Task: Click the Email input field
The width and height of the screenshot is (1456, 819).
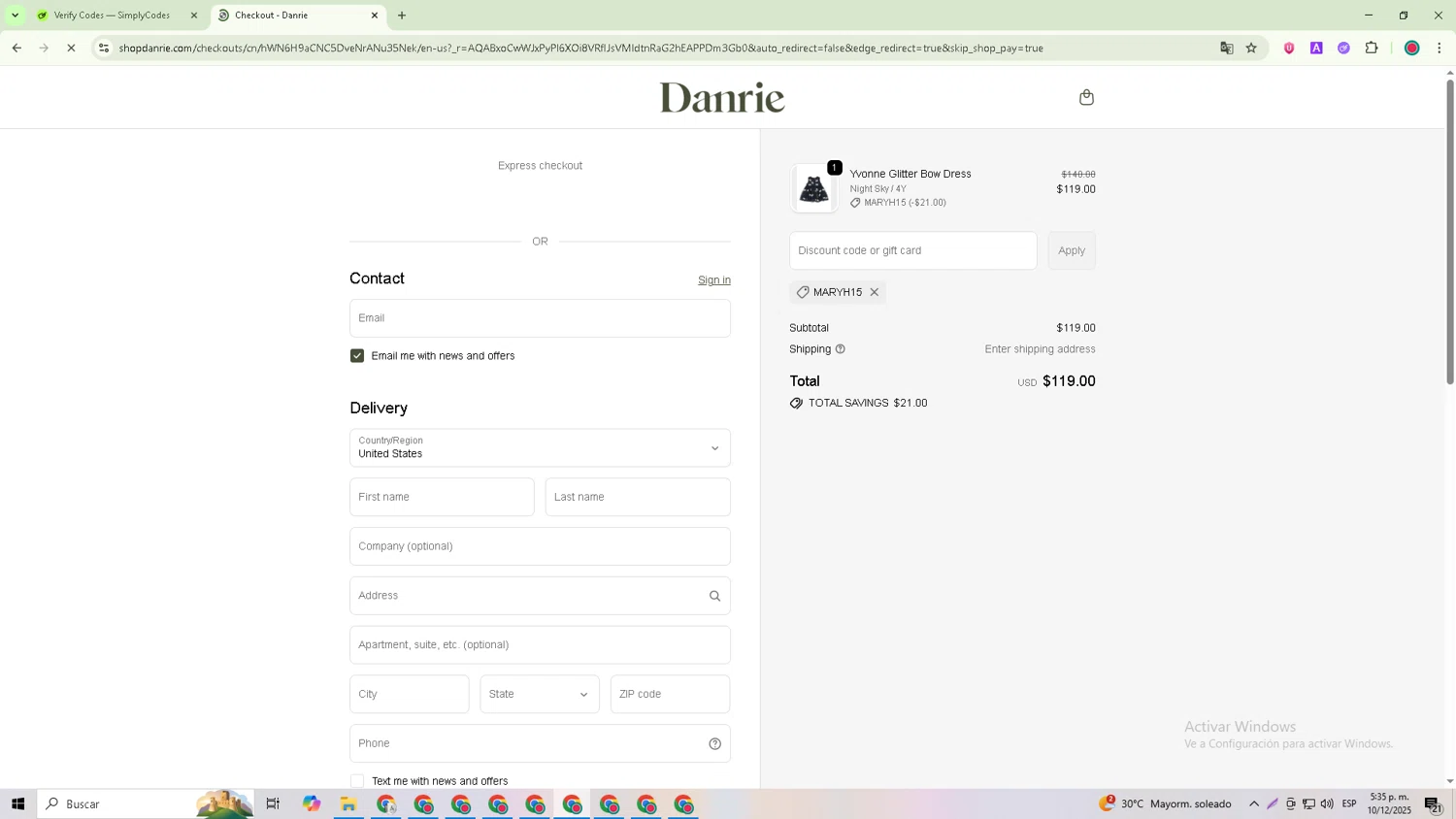Action: coord(540,318)
